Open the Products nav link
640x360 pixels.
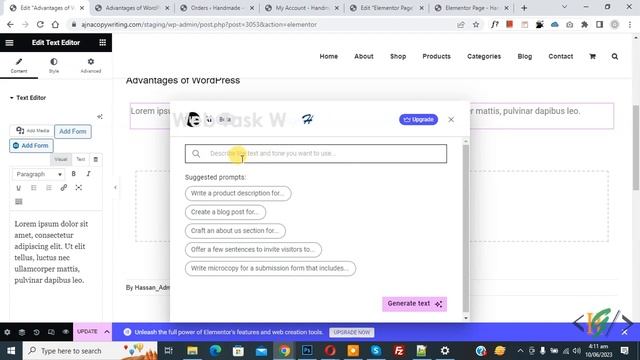[x=436, y=56]
